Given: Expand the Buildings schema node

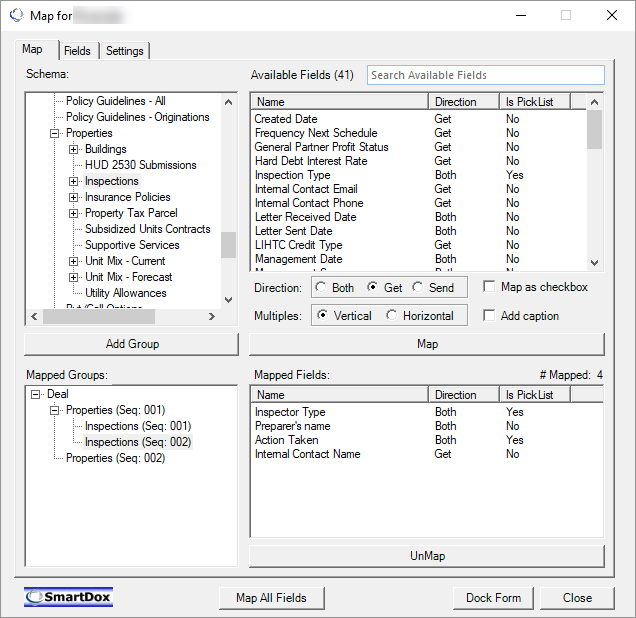Looking at the screenshot, I should coord(73,149).
